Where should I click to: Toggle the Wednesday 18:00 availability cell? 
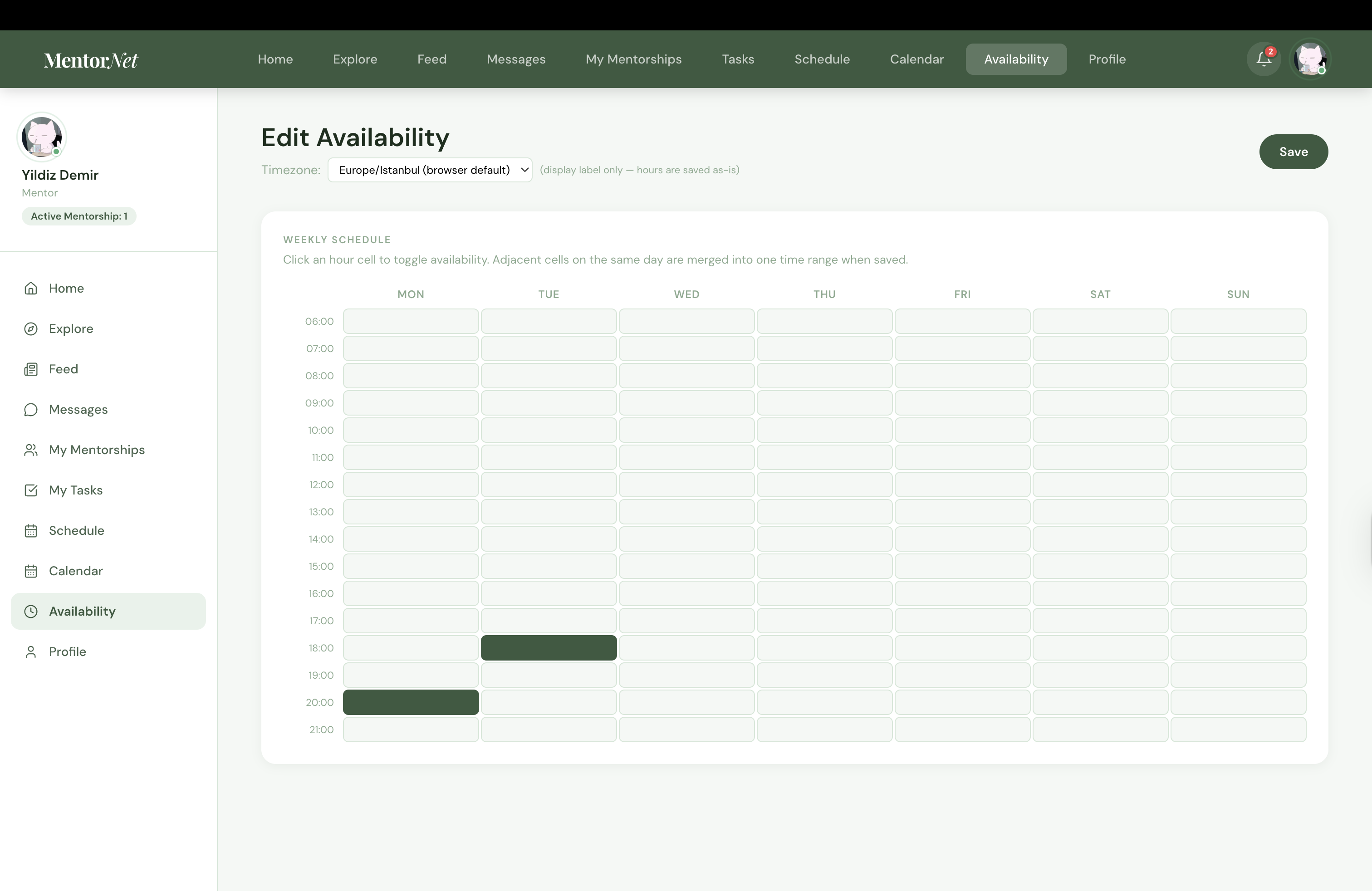tap(686, 648)
